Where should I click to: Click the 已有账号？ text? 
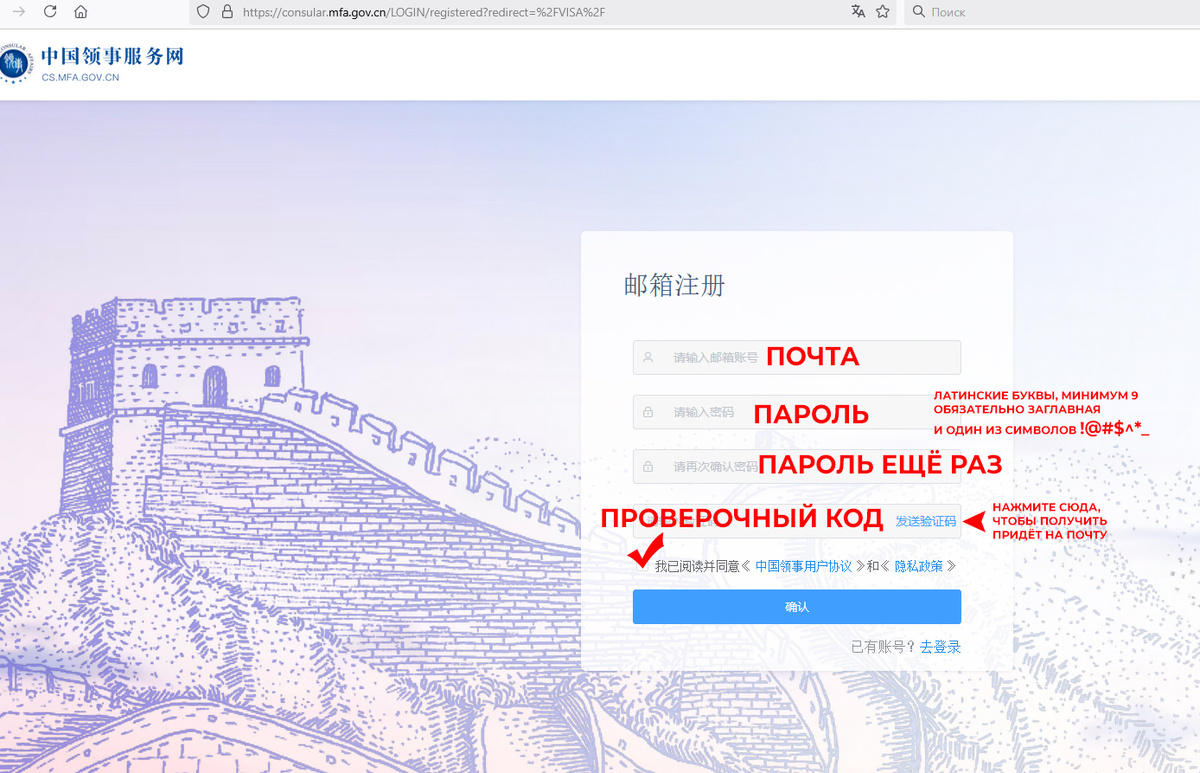coord(884,647)
